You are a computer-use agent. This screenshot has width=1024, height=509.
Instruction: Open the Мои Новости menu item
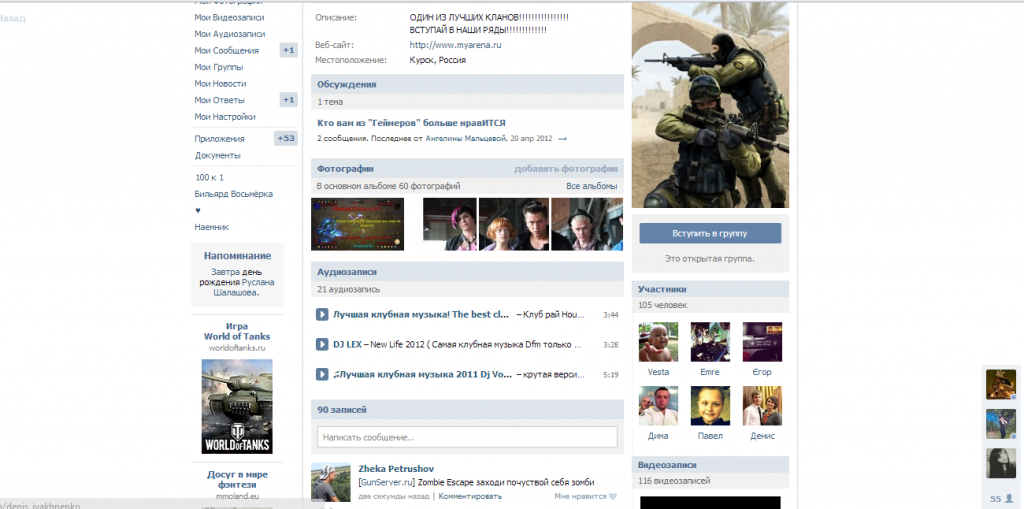(220, 84)
